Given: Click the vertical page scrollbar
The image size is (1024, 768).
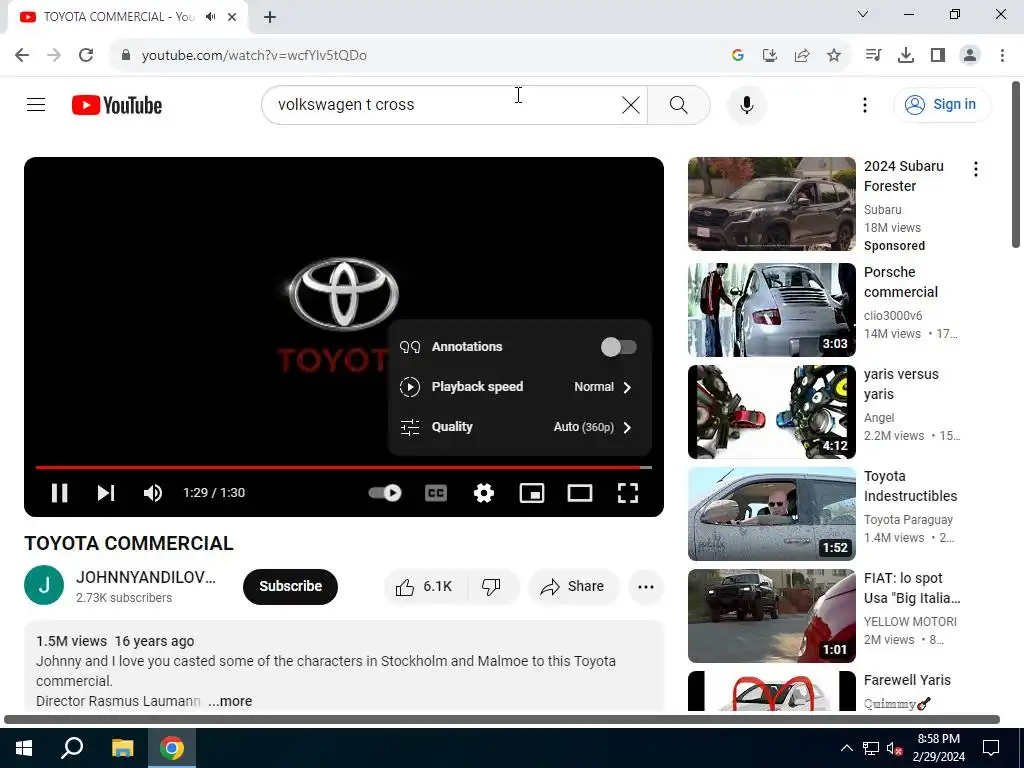Looking at the screenshot, I should point(1016,165).
